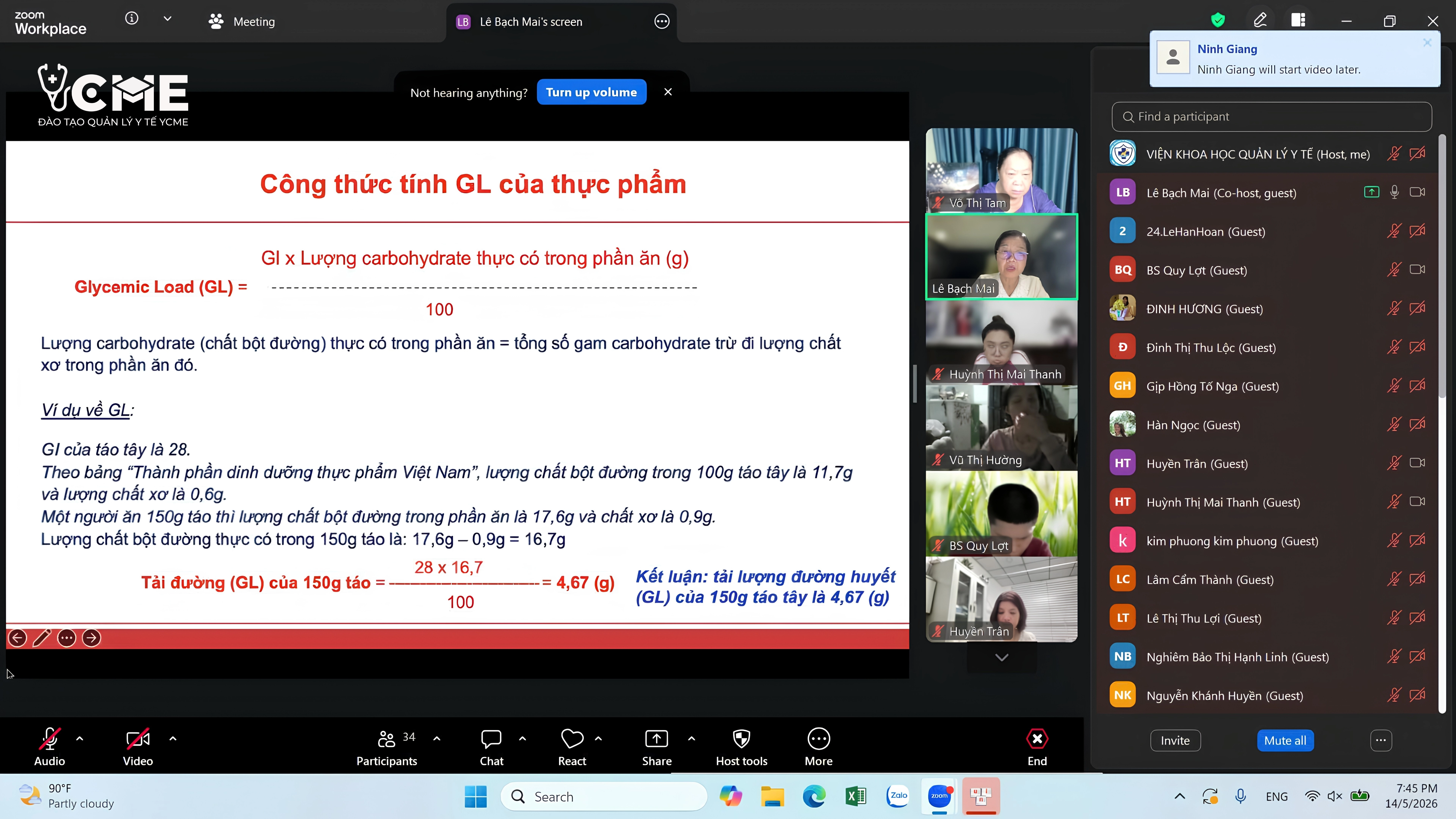Expand chat options caret
This screenshot has width=1456, height=819.
pyautogui.click(x=522, y=738)
